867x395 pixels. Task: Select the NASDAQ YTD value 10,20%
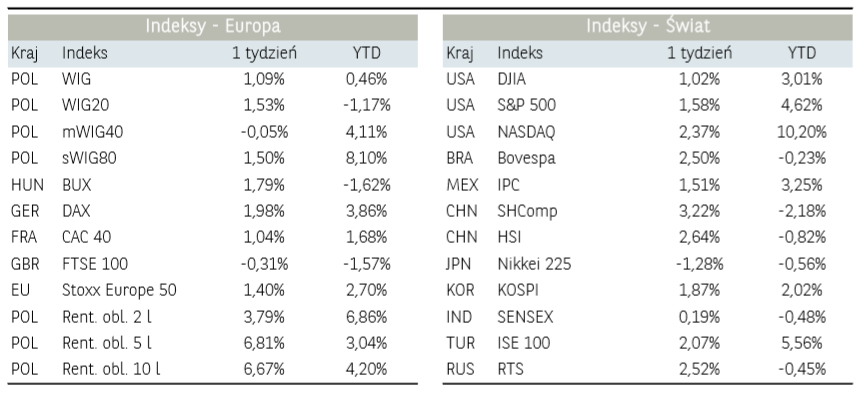pyautogui.click(x=802, y=132)
